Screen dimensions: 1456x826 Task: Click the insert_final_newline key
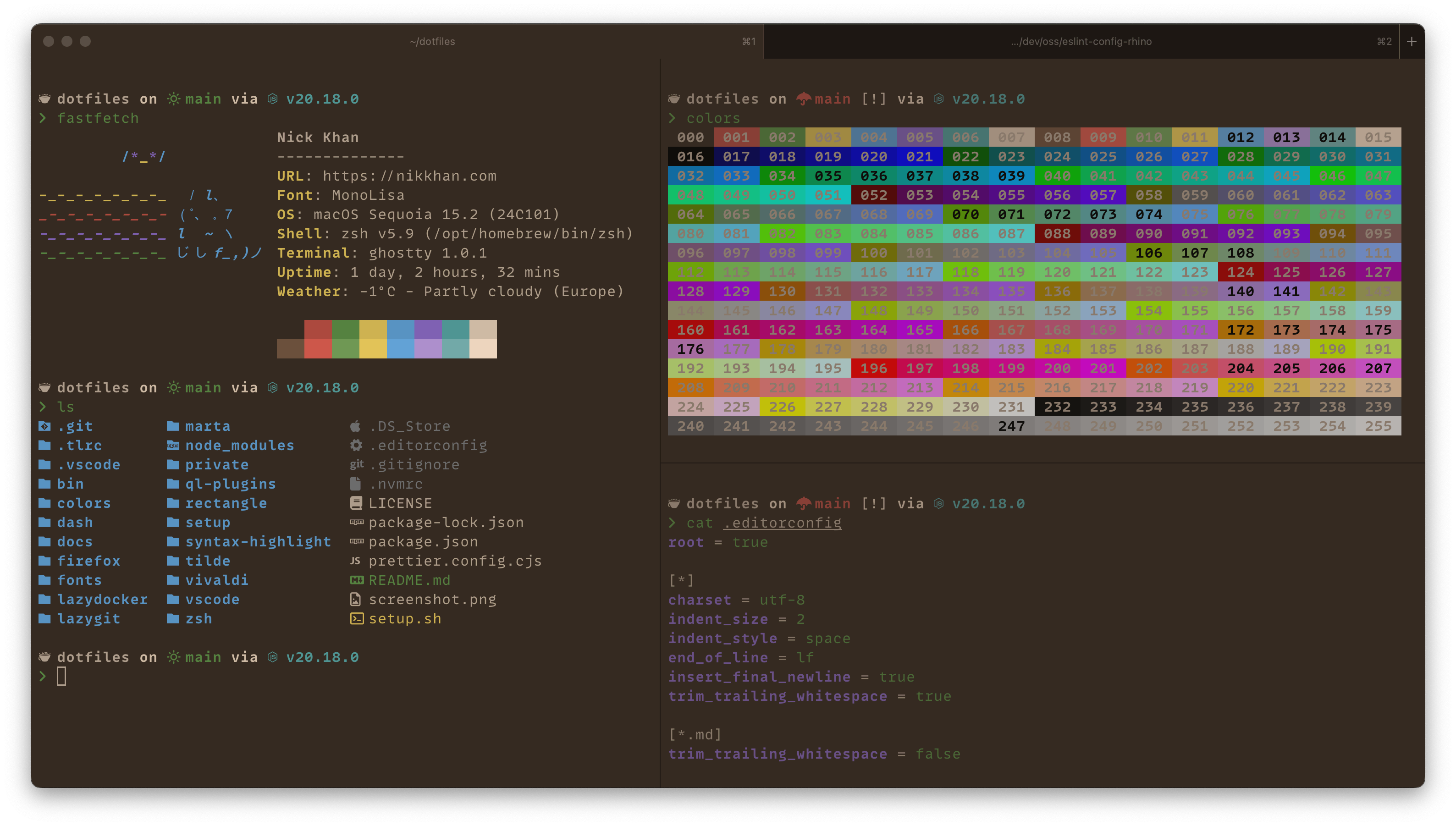(x=760, y=677)
